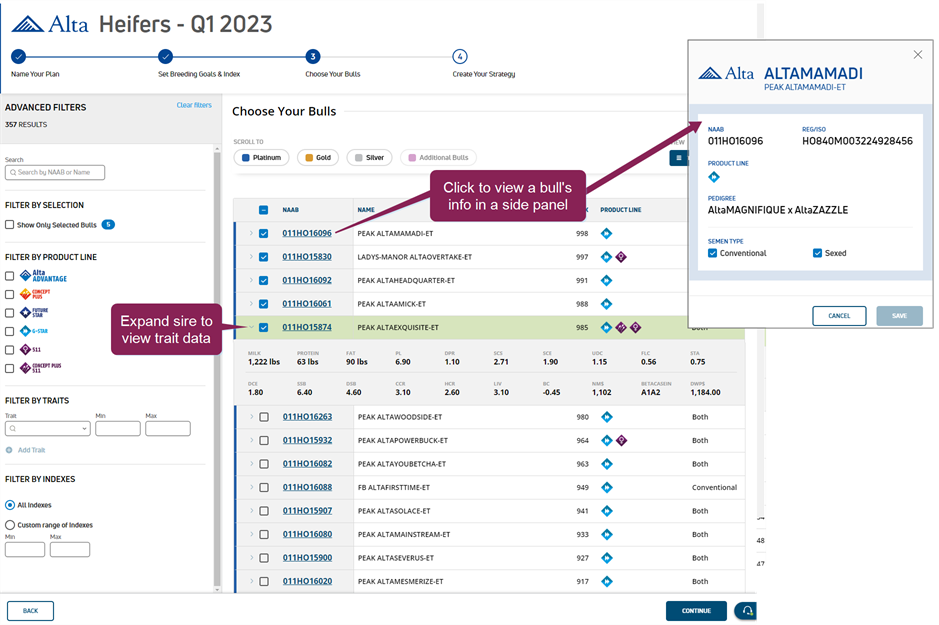Viewport: 939px width, 625px height.
Task: Select Custom range of Indexes radio button
Action: click(10, 525)
